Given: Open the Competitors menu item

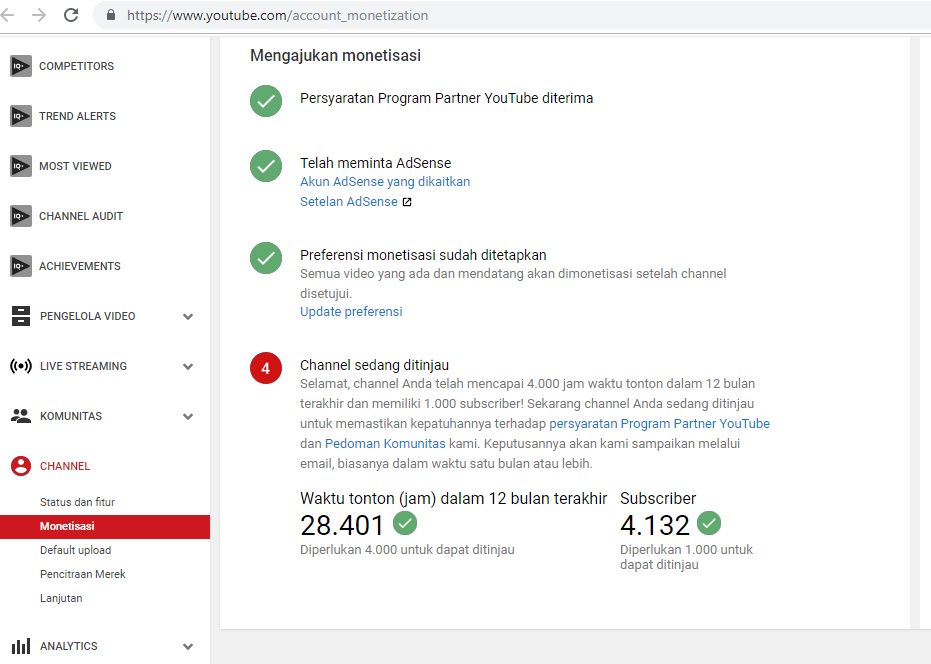Looking at the screenshot, I should (x=77, y=66).
